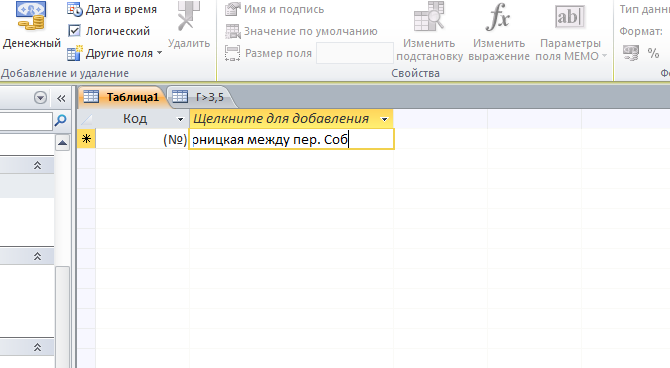The width and height of the screenshot is (670, 368).
Task: Select the new record row selector
Action: coord(86,139)
